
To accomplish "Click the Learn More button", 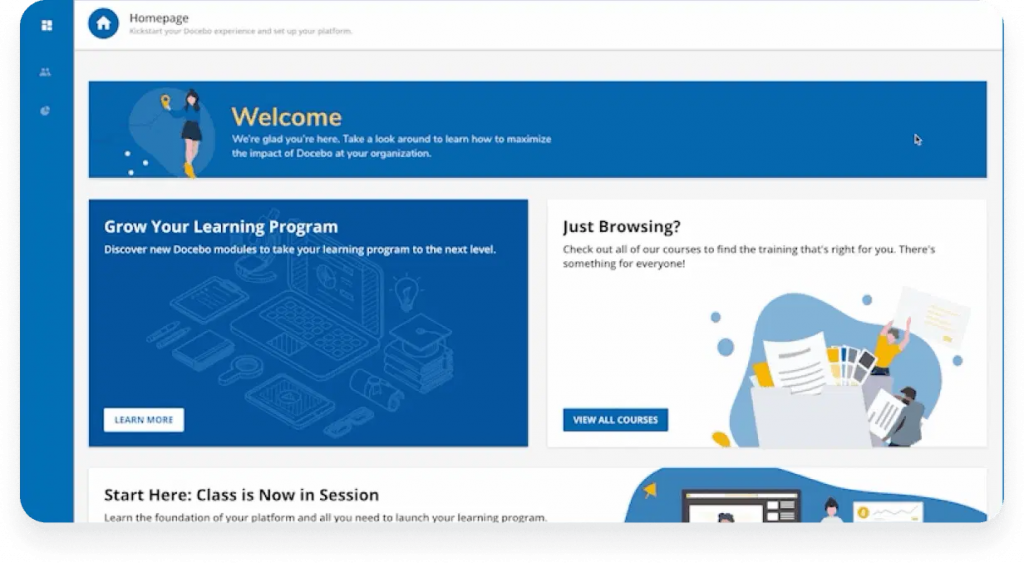I will (144, 420).
